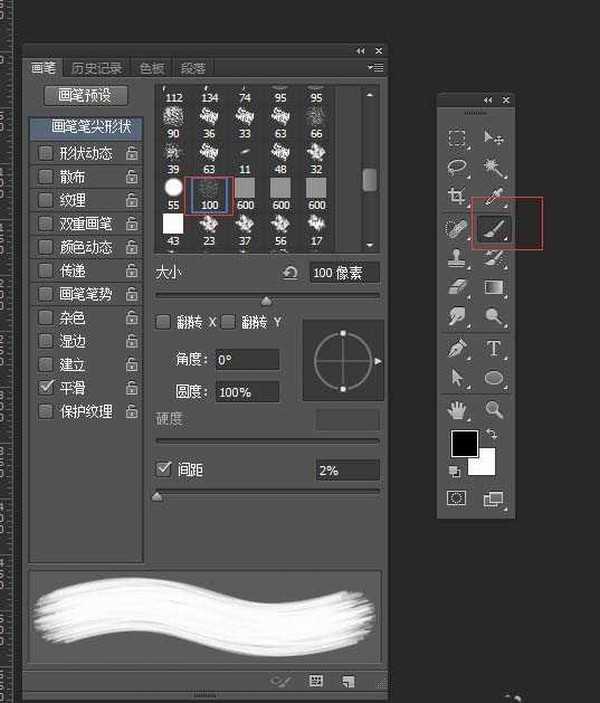Choose the Eraser tool

point(458,288)
